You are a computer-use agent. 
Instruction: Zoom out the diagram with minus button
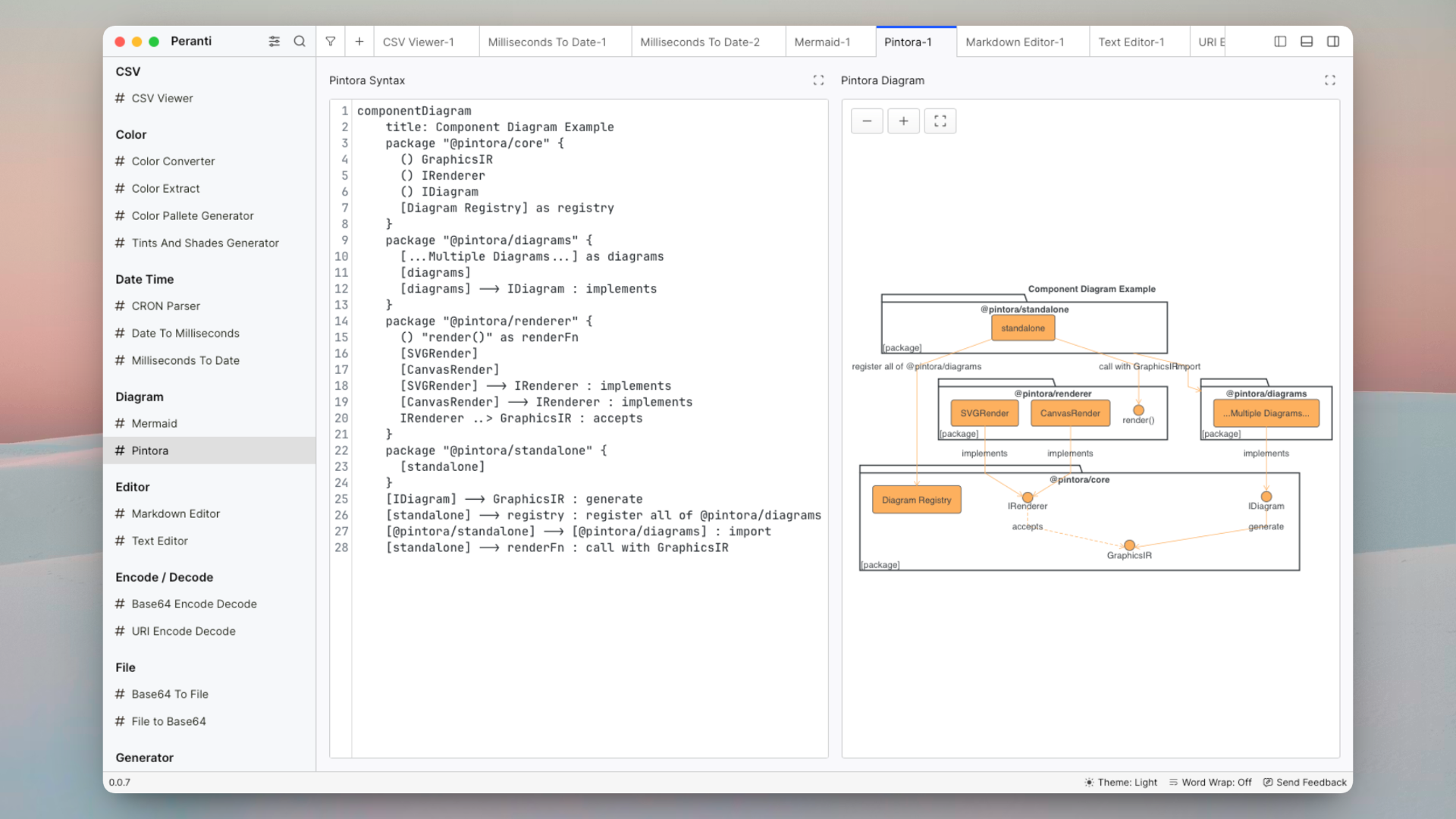867,121
